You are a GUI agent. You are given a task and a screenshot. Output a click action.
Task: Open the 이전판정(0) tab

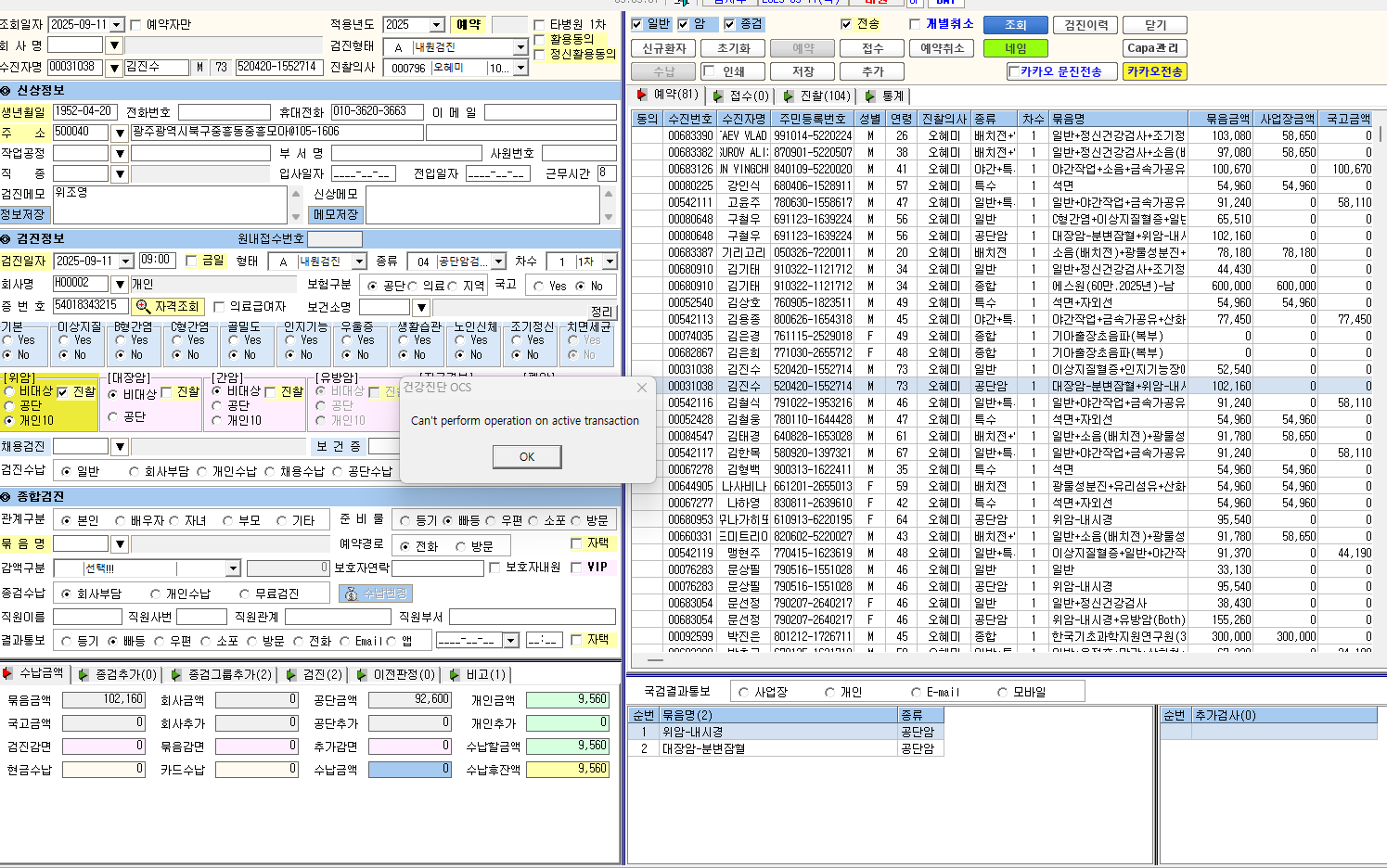[397, 674]
